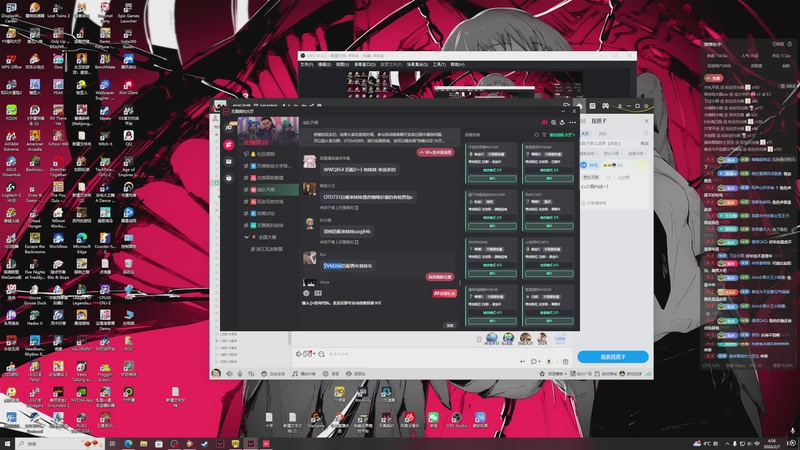Viewport: 800px width, 450px height.
Task: Click the green go-to-team-hall link
Action: tap(562, 135)
